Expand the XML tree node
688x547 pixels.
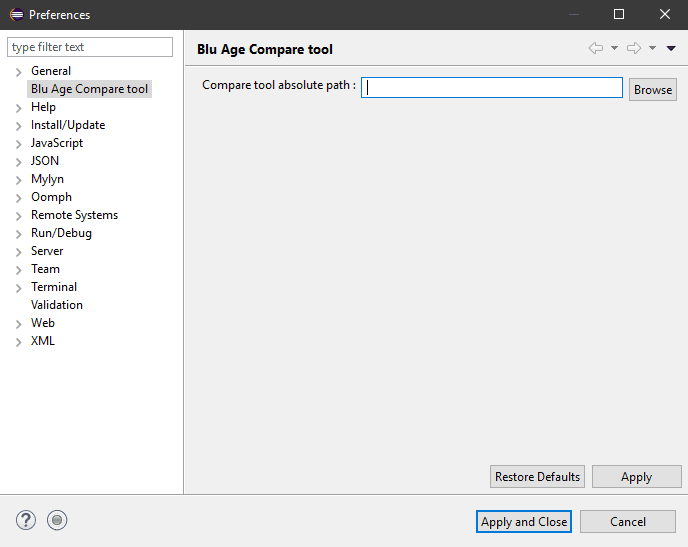point(18,342)
